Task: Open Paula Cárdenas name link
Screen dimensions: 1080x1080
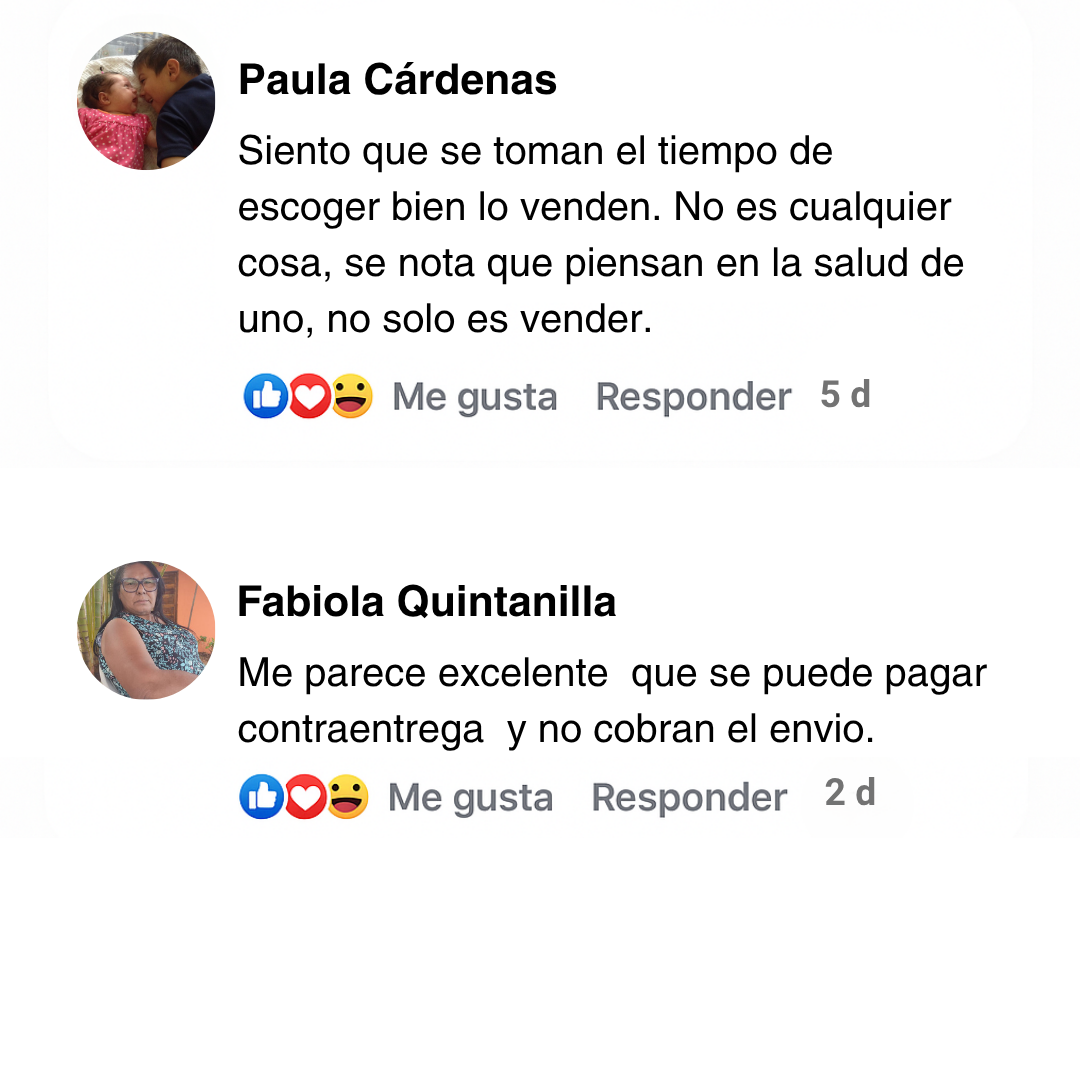Action: click(x=397, y=80)
